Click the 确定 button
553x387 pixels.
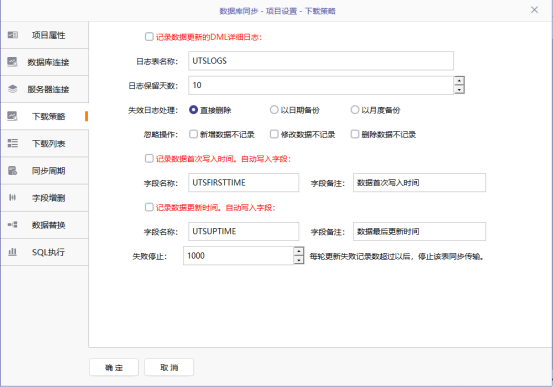[114, 367]
